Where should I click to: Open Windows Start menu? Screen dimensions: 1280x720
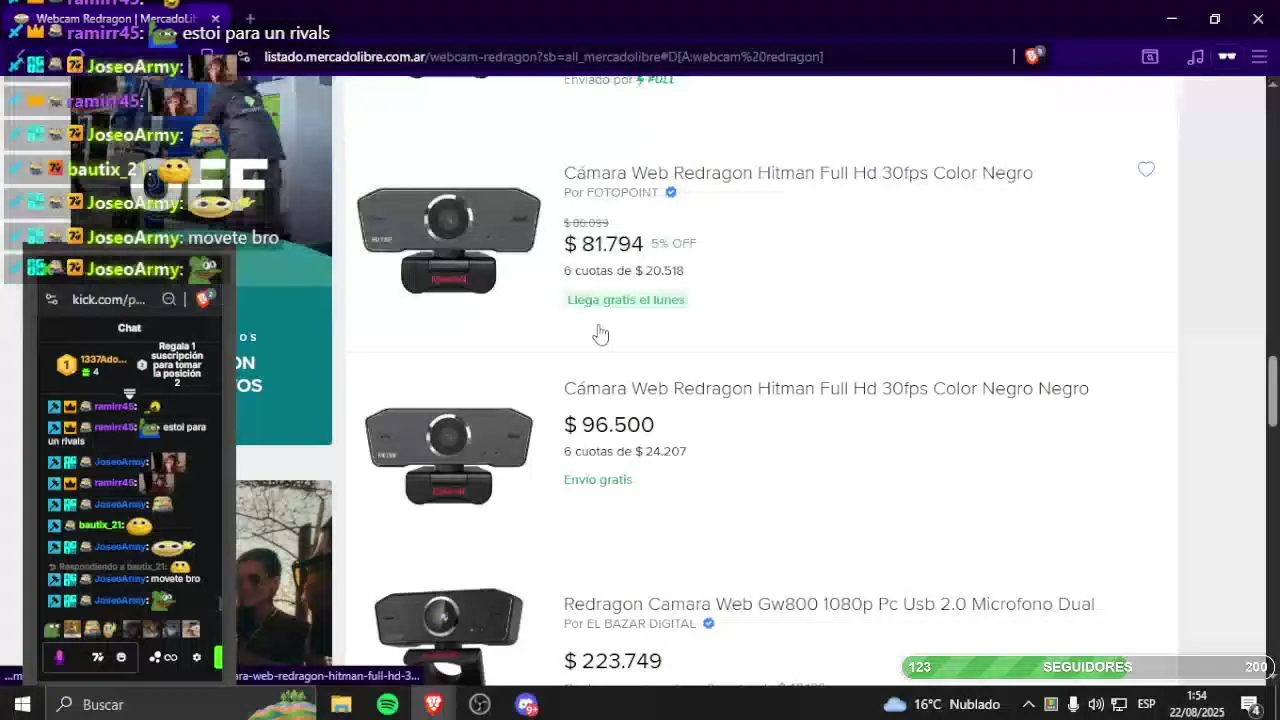tap(22, 704)
